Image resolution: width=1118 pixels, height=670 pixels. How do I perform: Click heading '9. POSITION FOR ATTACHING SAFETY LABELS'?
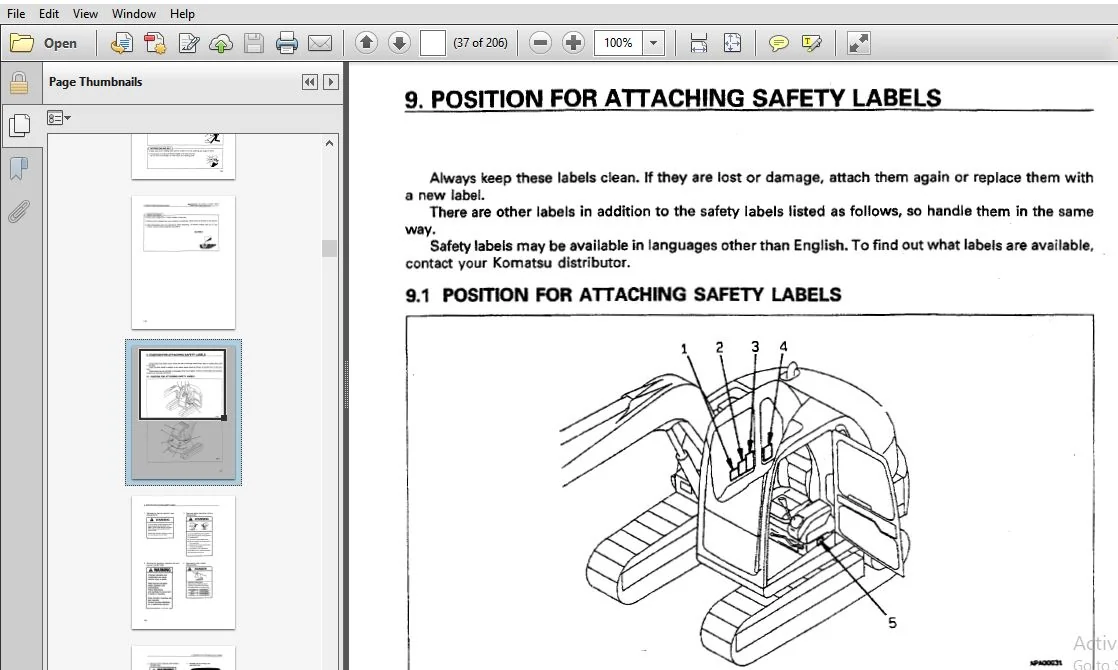672,98
